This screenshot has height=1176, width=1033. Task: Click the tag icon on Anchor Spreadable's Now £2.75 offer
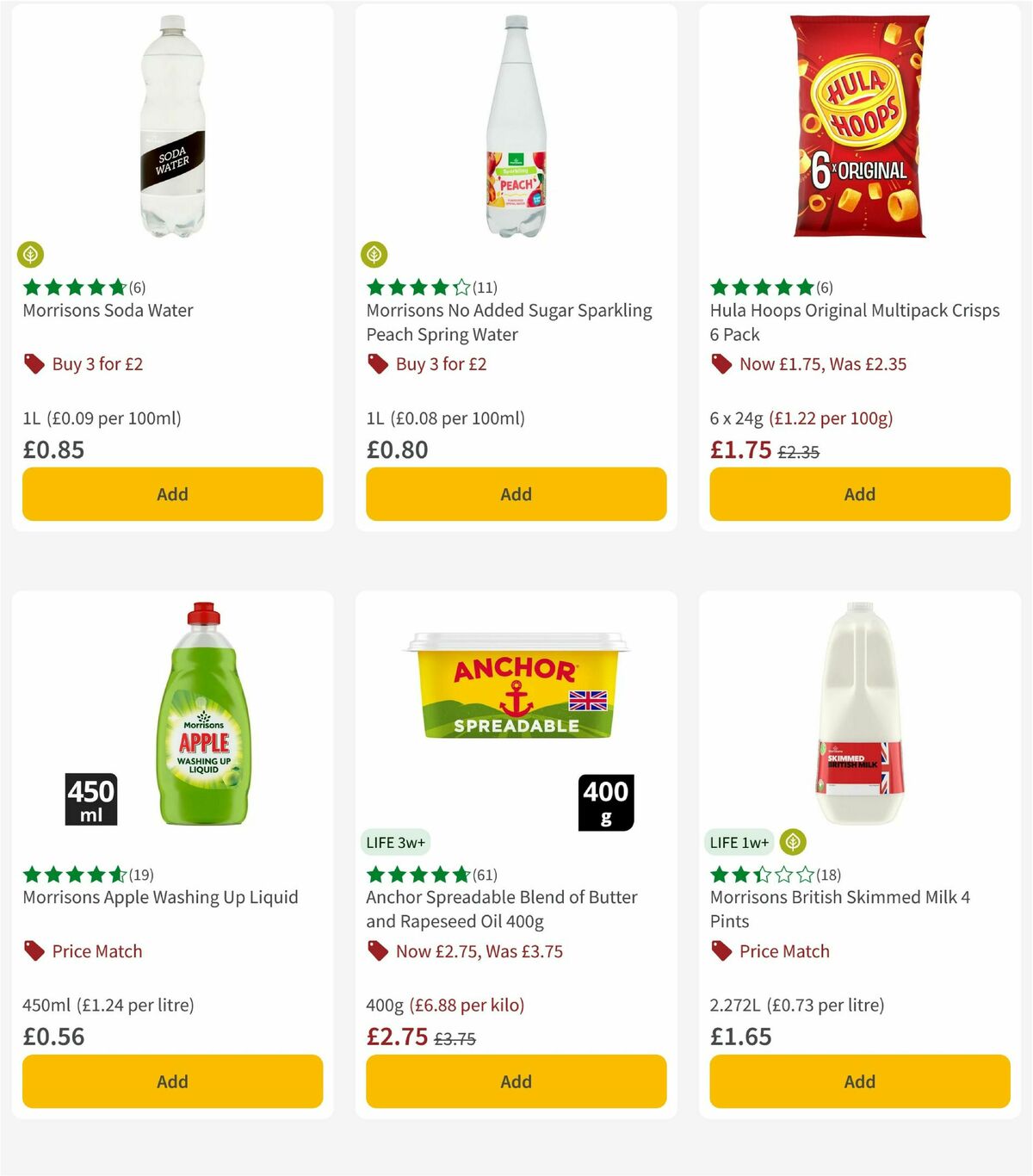(377, 951)
